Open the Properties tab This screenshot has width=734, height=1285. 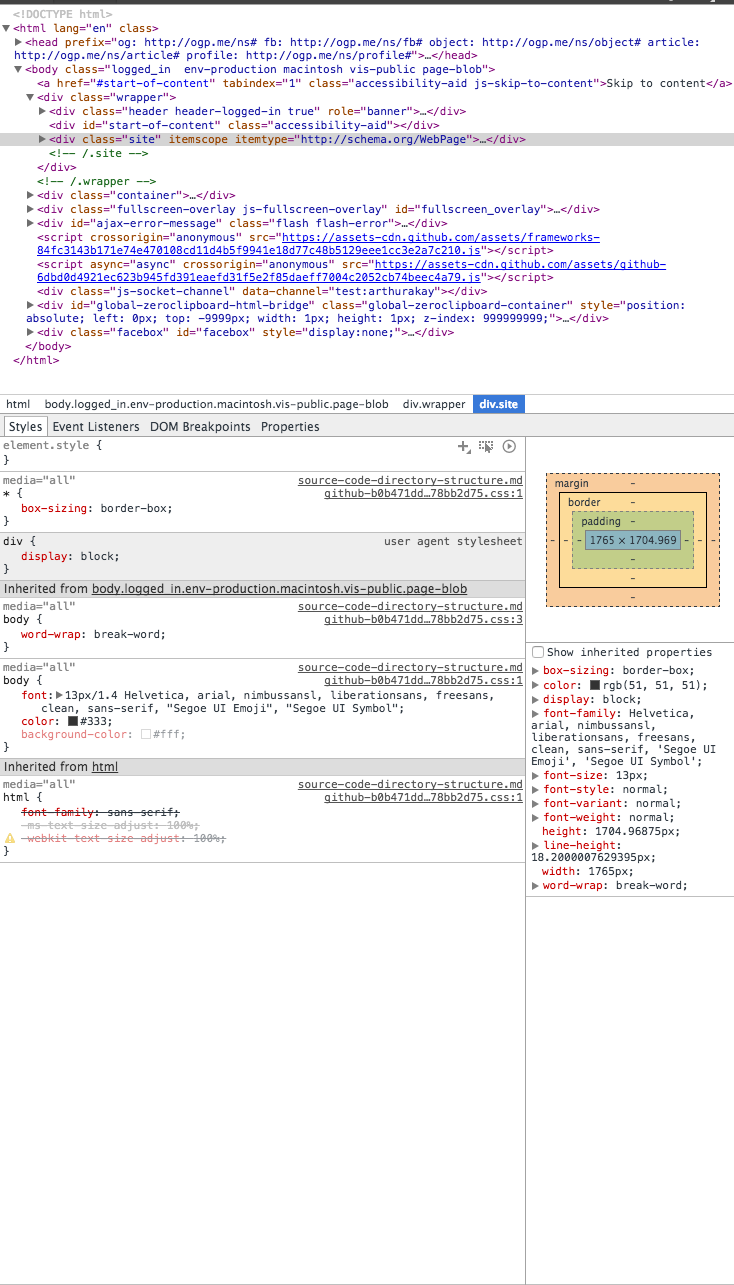click(x=290, y=427)
